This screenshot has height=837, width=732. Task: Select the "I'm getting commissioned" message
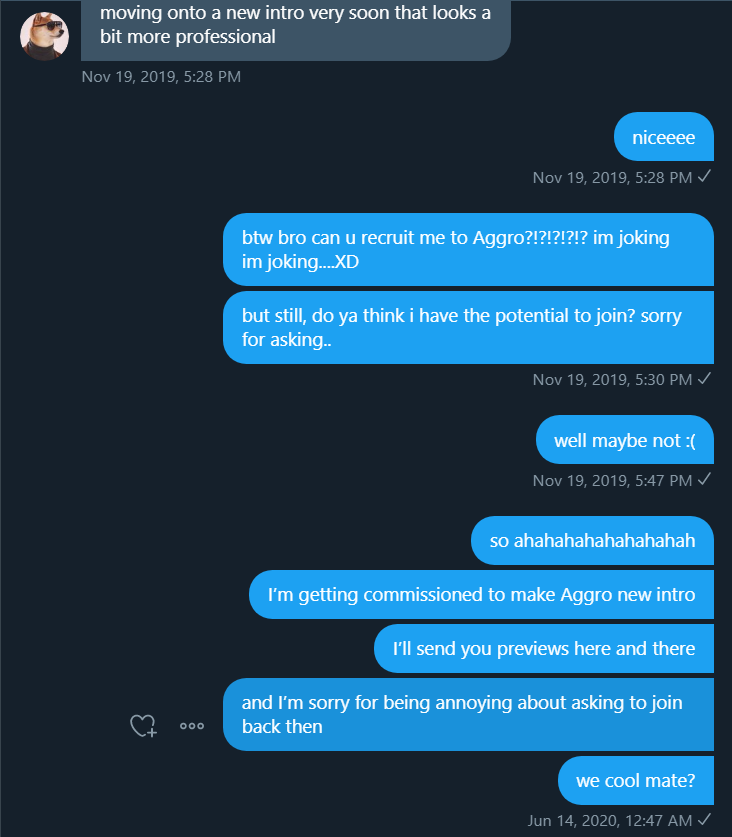point(481,595)
